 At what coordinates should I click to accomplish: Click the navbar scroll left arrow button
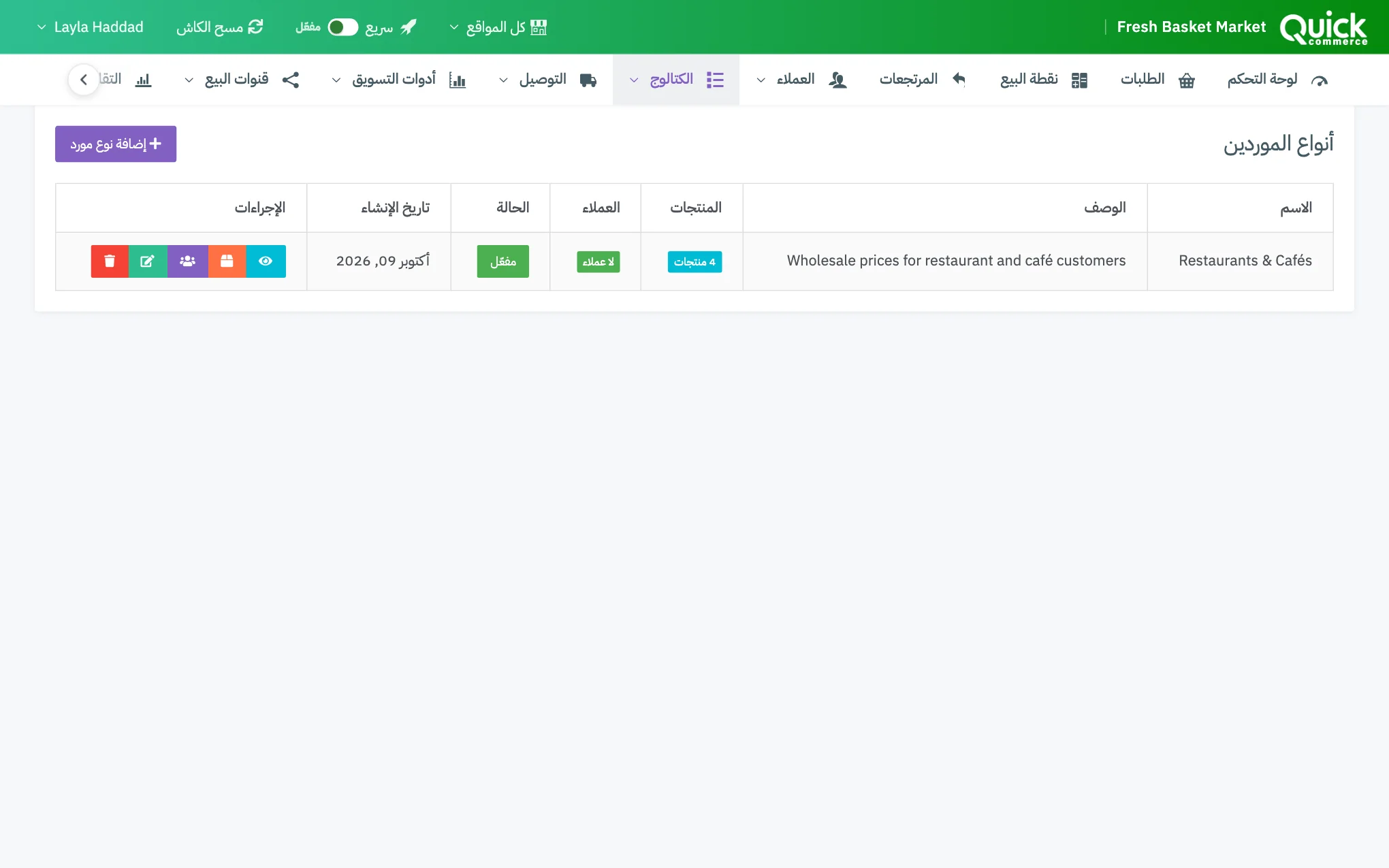(x=84, y=80)
